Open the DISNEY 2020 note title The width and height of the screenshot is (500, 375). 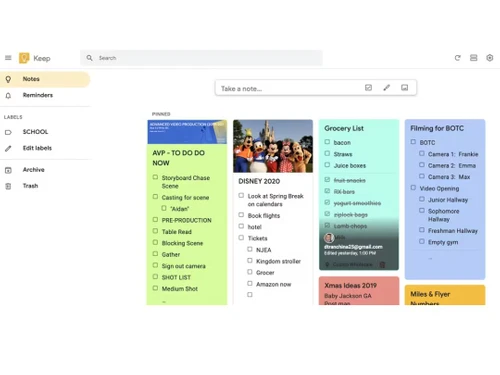pos(259,181)
